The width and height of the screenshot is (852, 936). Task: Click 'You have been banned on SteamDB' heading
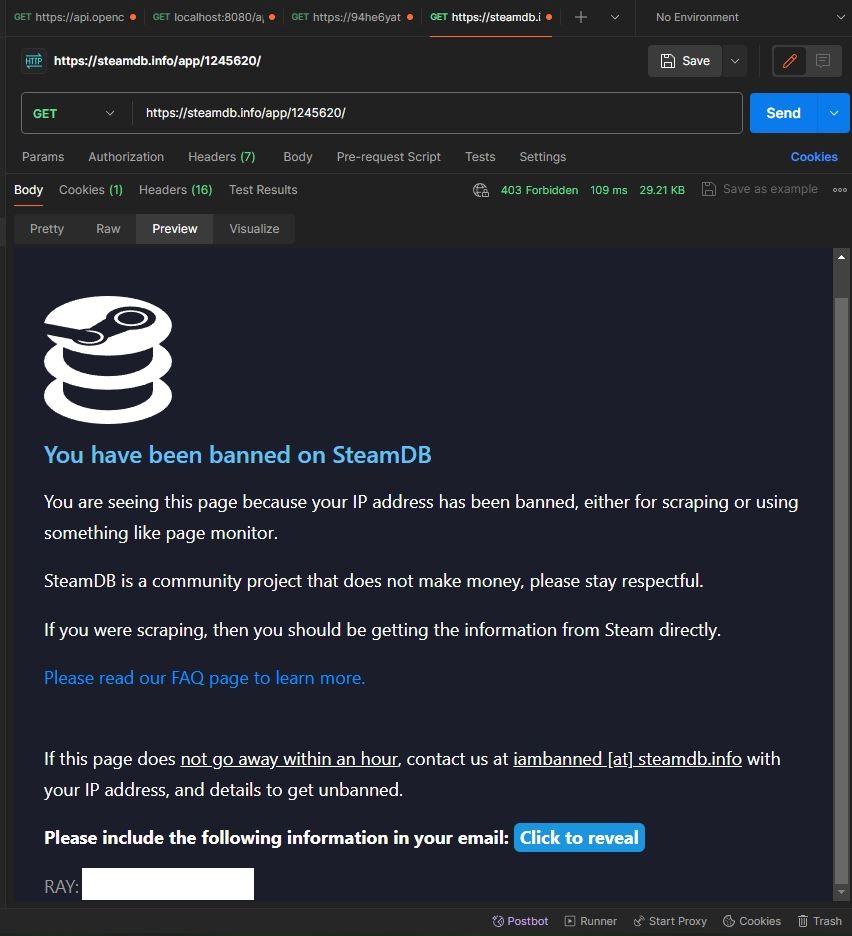pos(238,455)
